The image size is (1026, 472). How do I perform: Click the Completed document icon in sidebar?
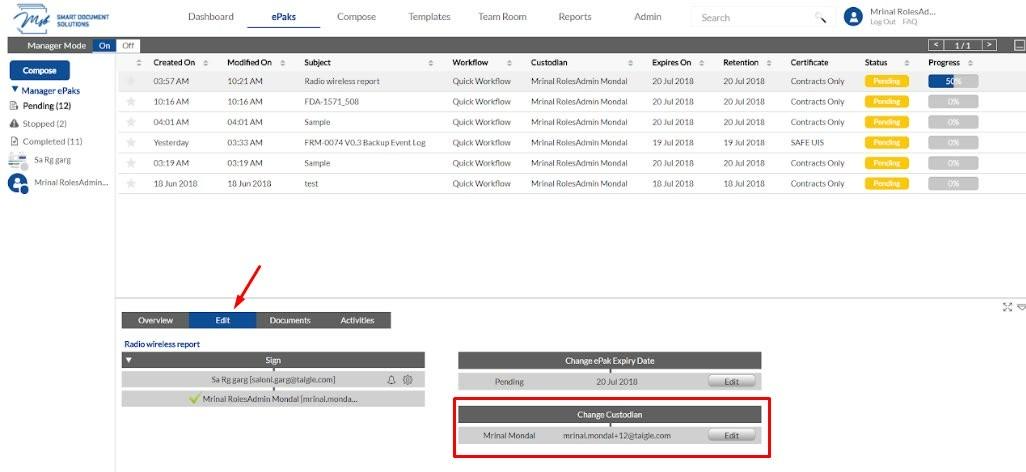point(14,141)
